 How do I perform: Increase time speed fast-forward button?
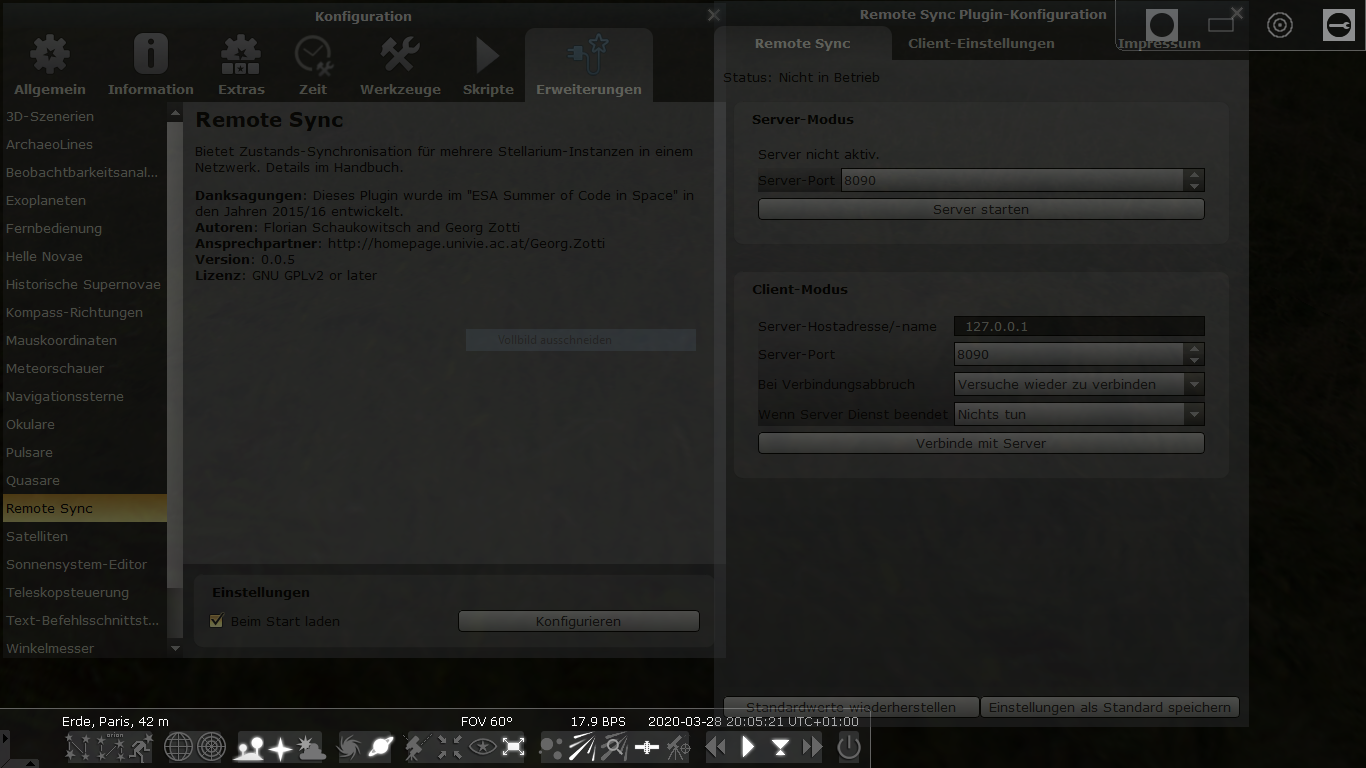click(812, 747)
